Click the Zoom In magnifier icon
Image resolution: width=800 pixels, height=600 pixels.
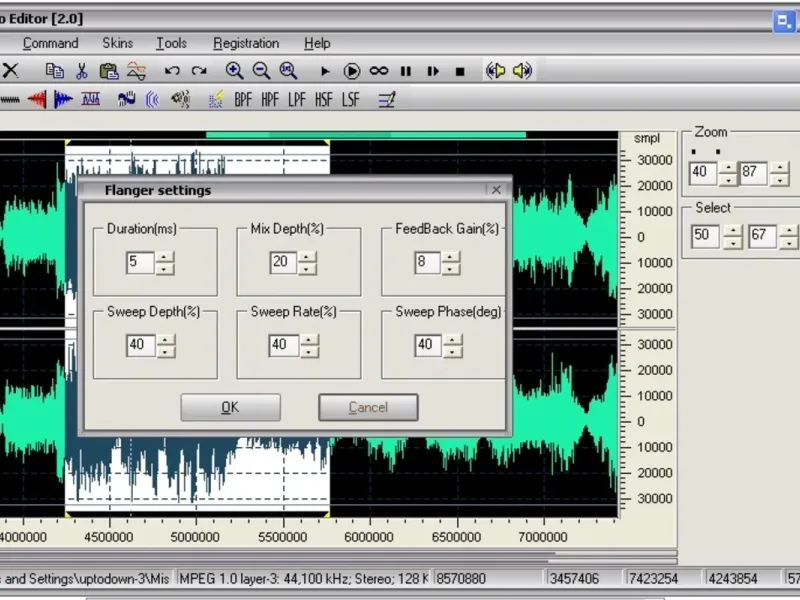tap(234, 71)
